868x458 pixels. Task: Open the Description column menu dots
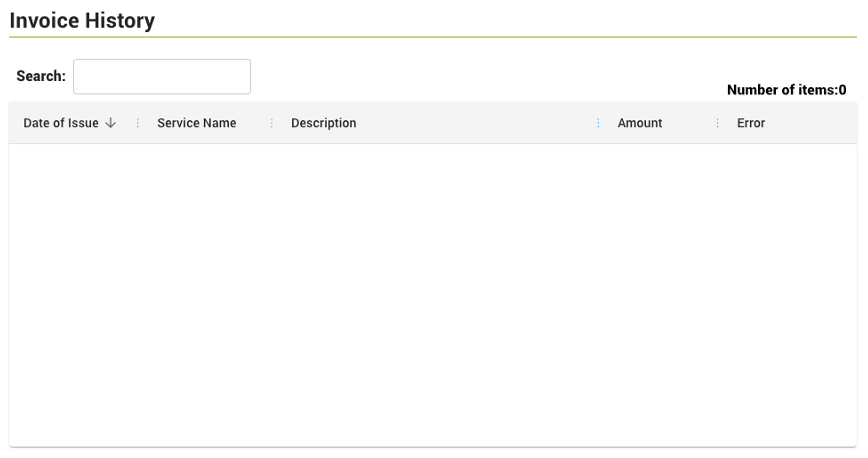coord(599,123)
